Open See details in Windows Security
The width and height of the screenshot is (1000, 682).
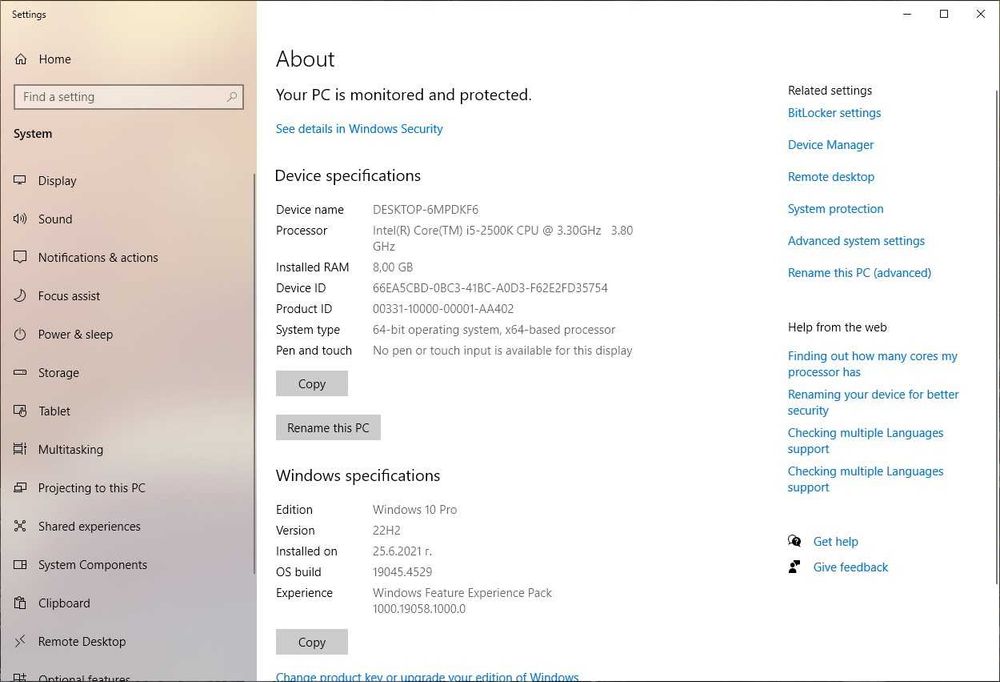pyautogui.click(x=359, y=129)
